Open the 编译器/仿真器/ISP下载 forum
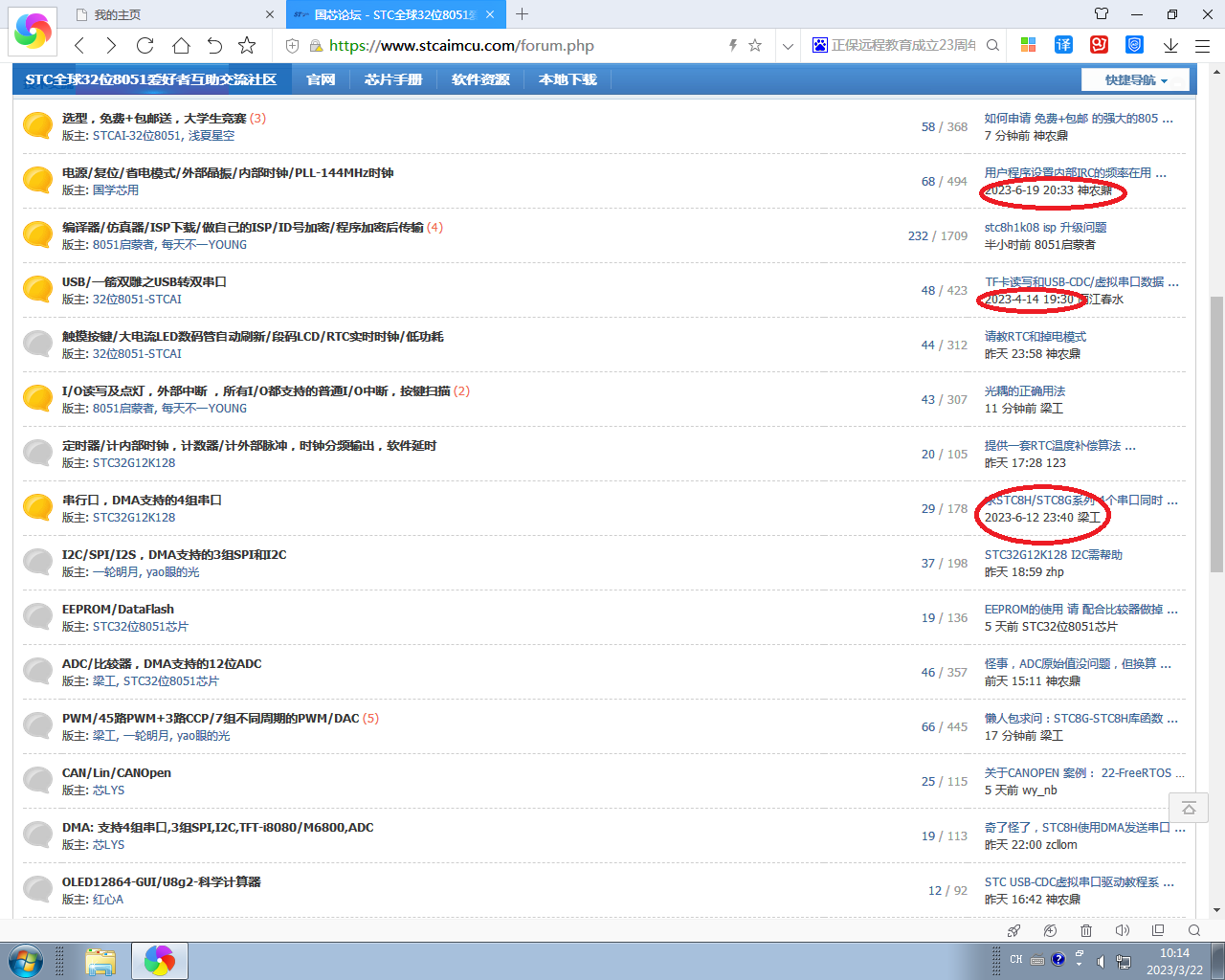This screenshot has height=980, width=1225. tap(242, 227)
